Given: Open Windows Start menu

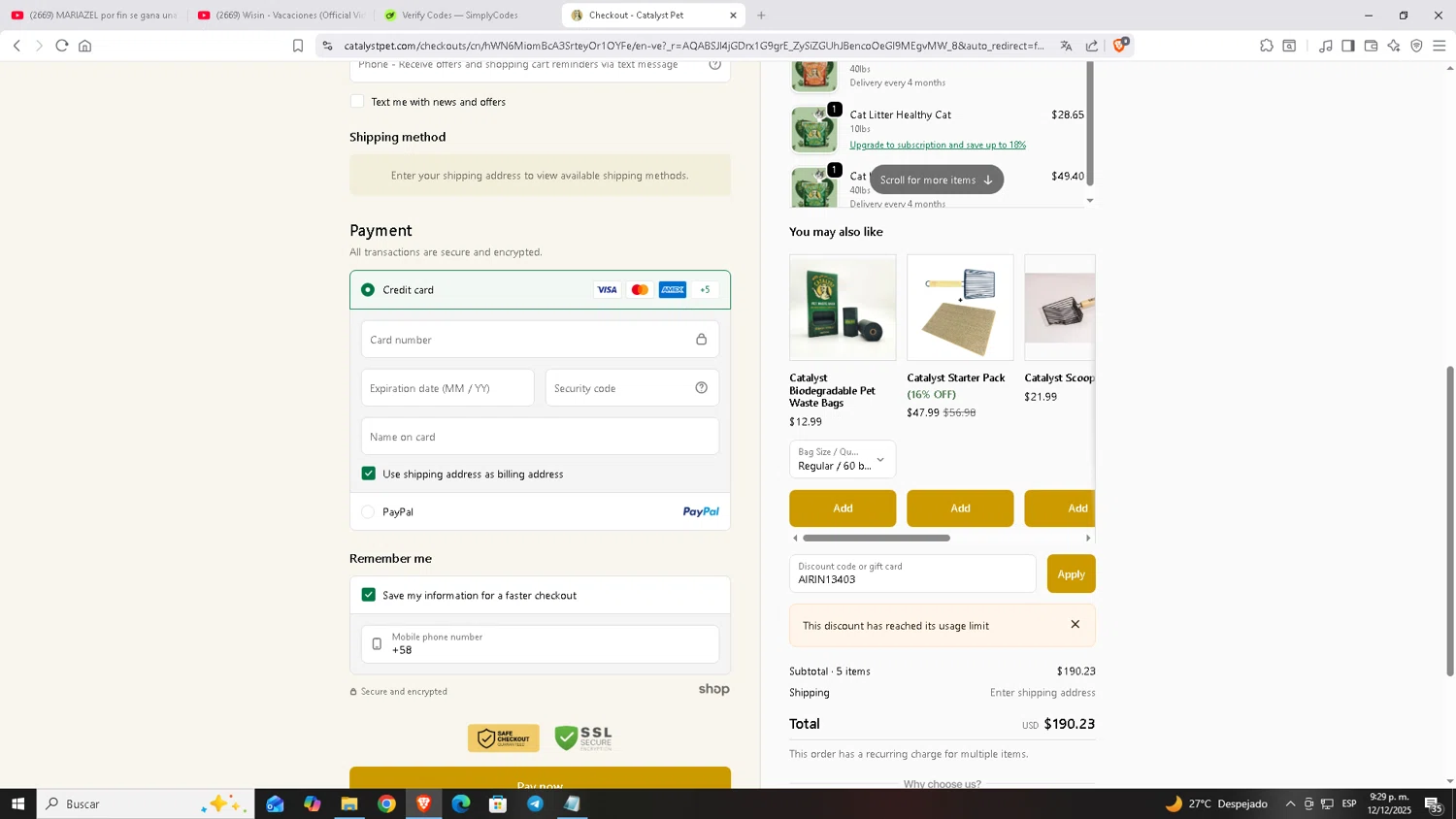Looking at the screenshot, I should 17,803.
